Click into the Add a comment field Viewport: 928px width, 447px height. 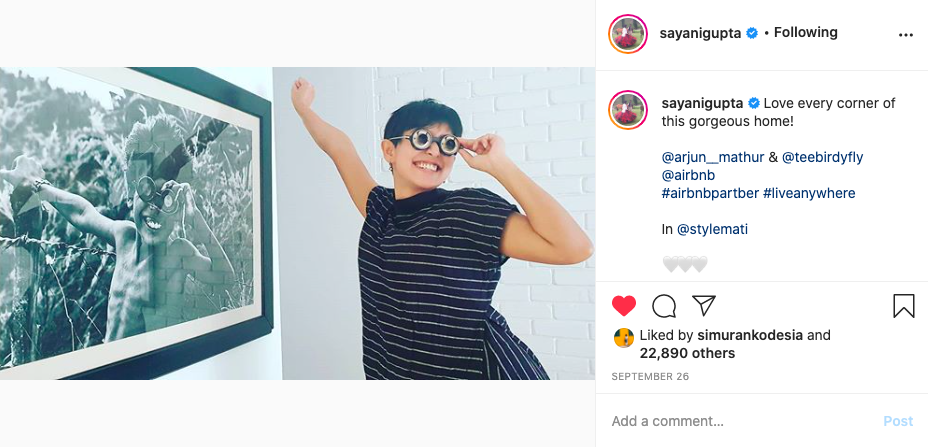coord(740,421)
